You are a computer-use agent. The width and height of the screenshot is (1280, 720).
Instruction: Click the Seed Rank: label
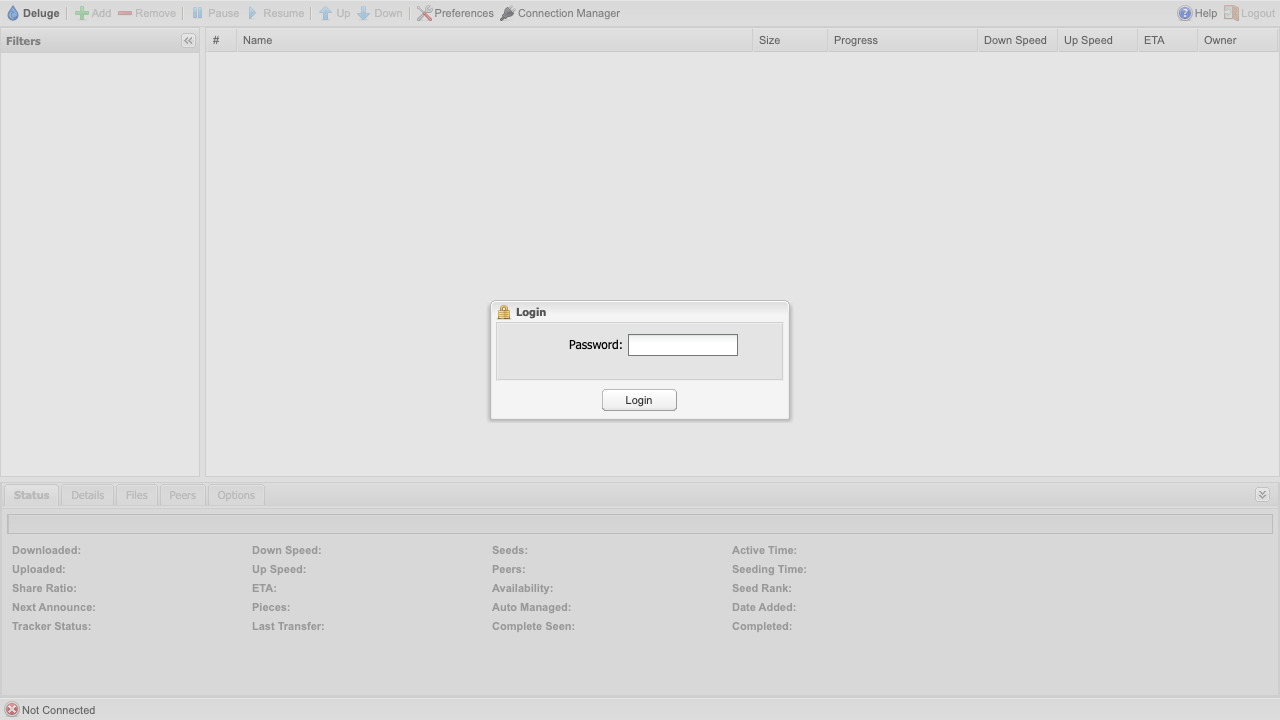(762, 588)
